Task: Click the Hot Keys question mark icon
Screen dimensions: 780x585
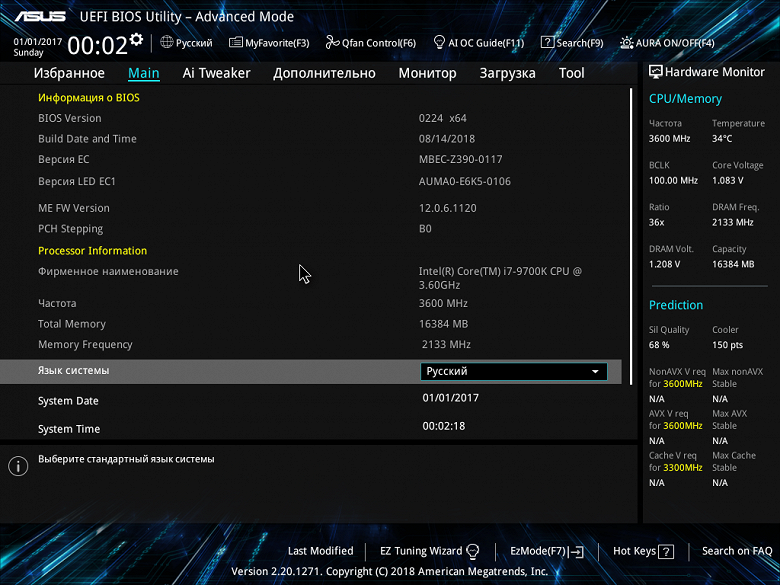Action: pos(666,551)
